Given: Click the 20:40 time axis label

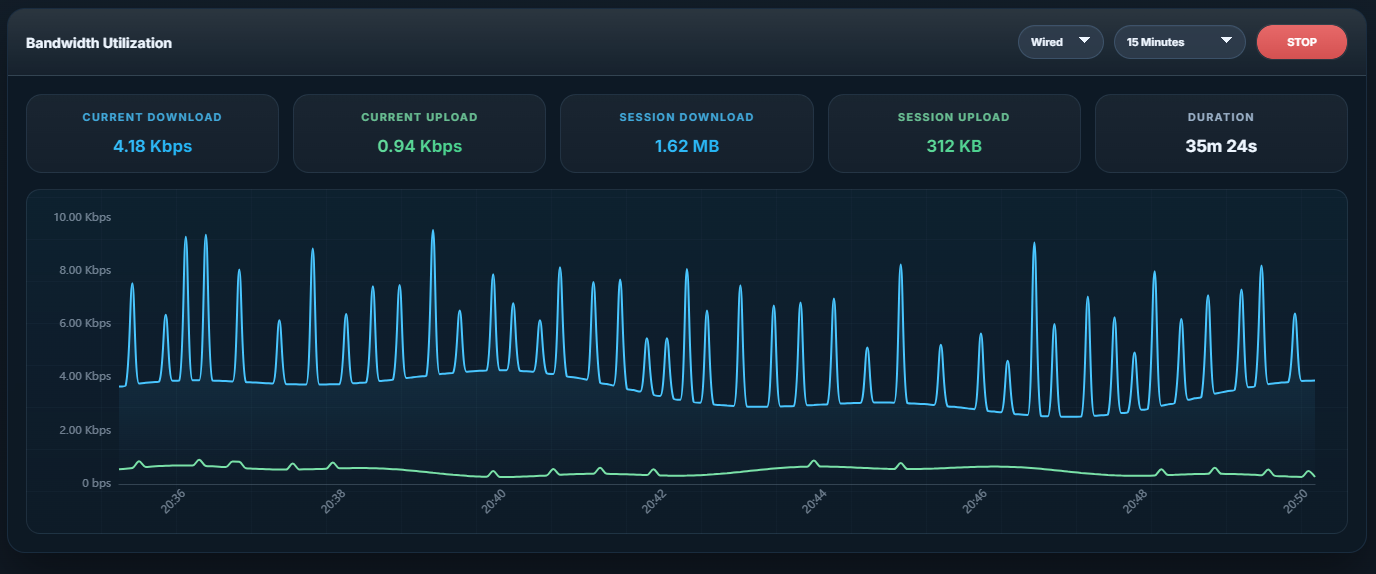Looking at the screenshot, I should (493, 501).
